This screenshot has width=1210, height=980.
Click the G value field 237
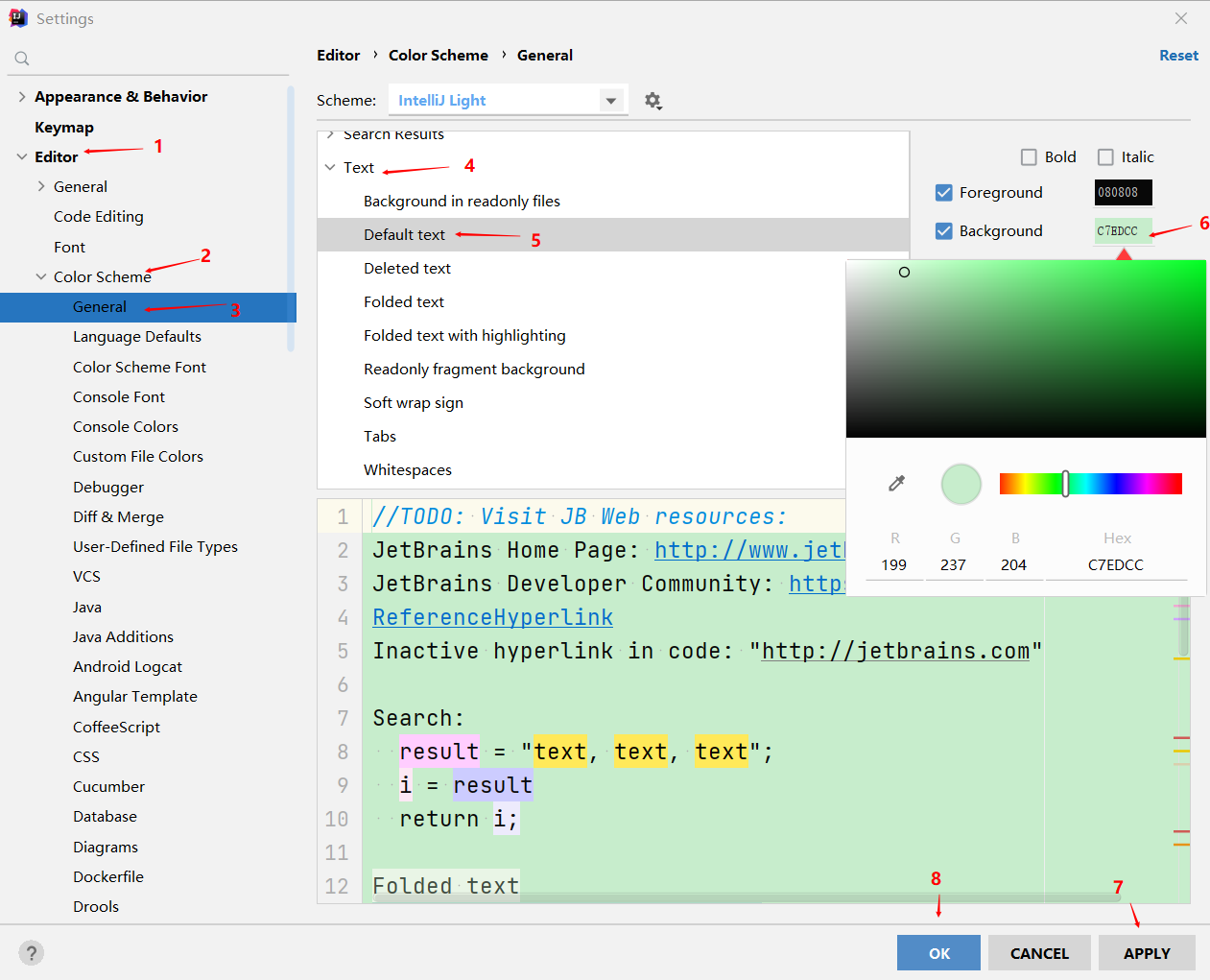pyautogui.click(x=954, y=565)
